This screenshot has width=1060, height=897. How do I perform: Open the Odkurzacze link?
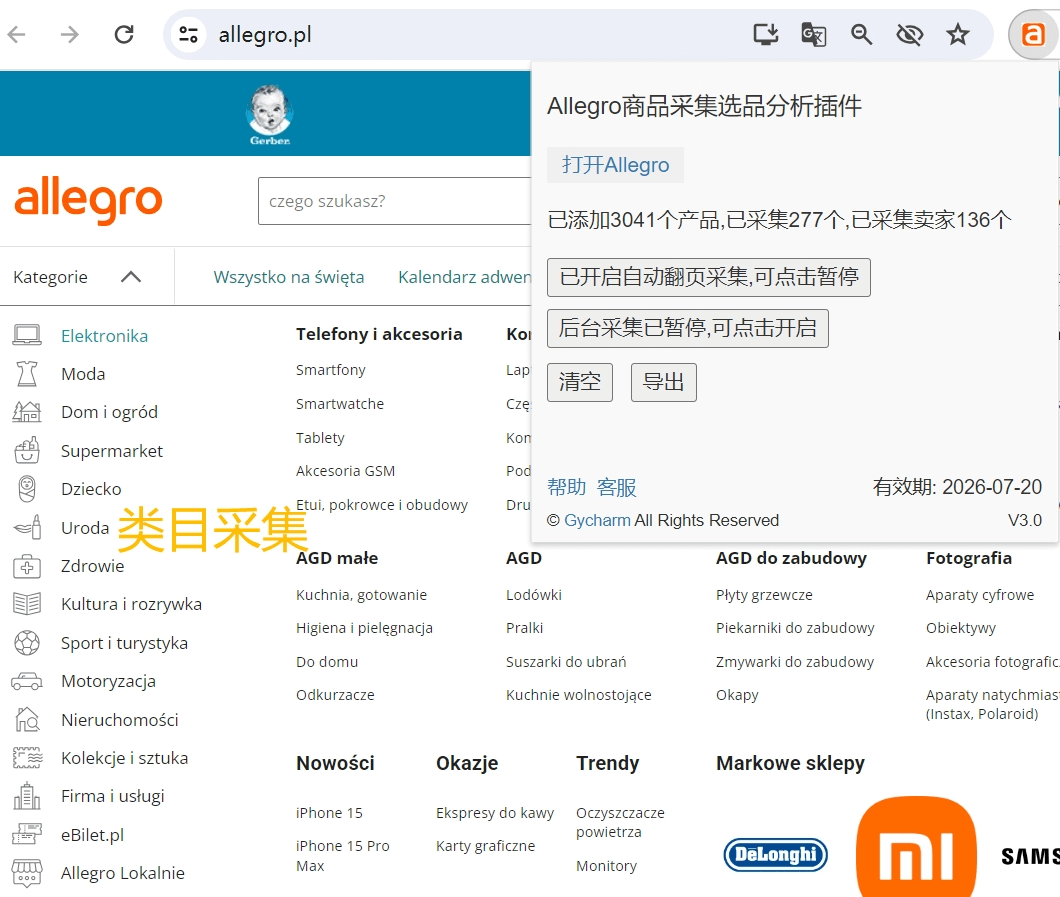click(335, 695)
